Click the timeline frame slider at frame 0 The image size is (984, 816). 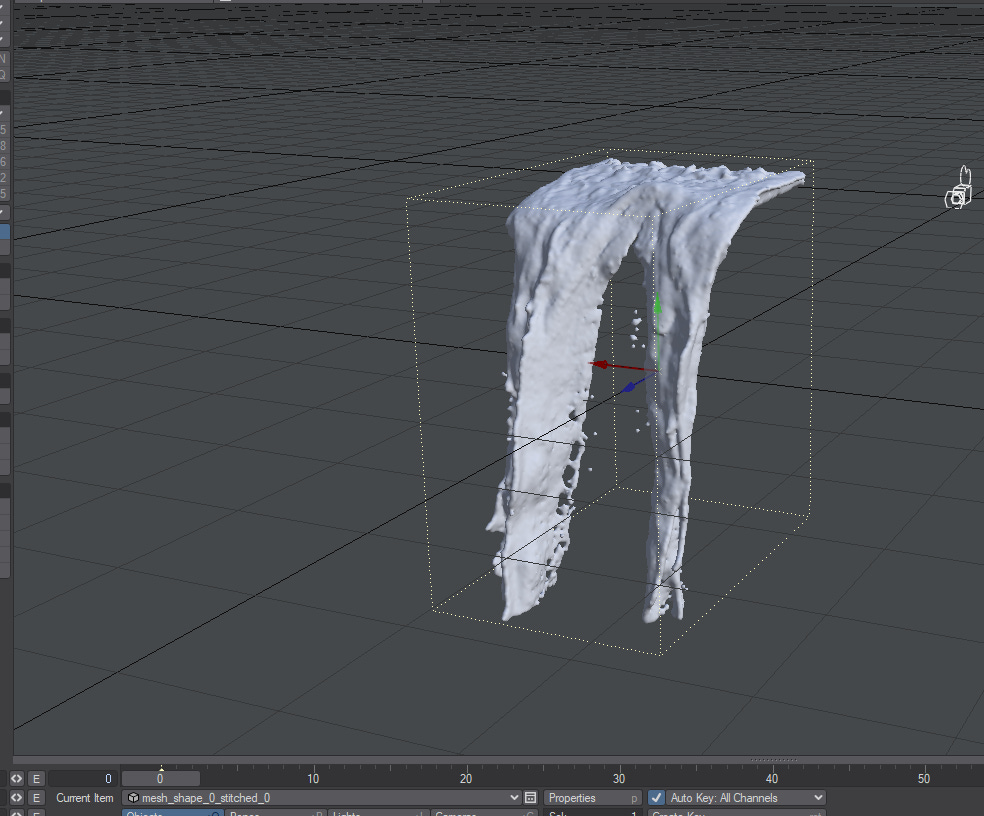click(160, 778)
